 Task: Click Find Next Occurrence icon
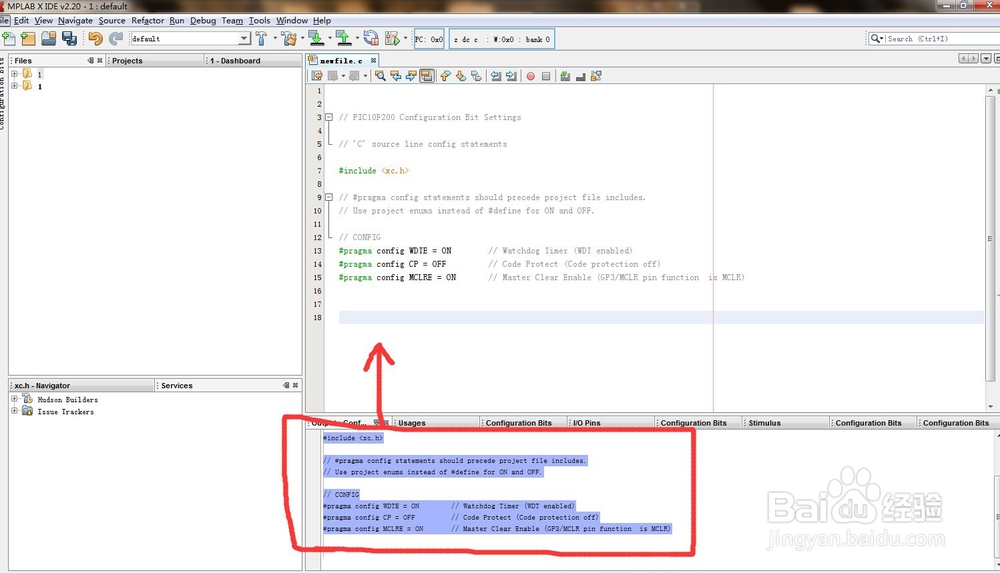pos(411,76)
